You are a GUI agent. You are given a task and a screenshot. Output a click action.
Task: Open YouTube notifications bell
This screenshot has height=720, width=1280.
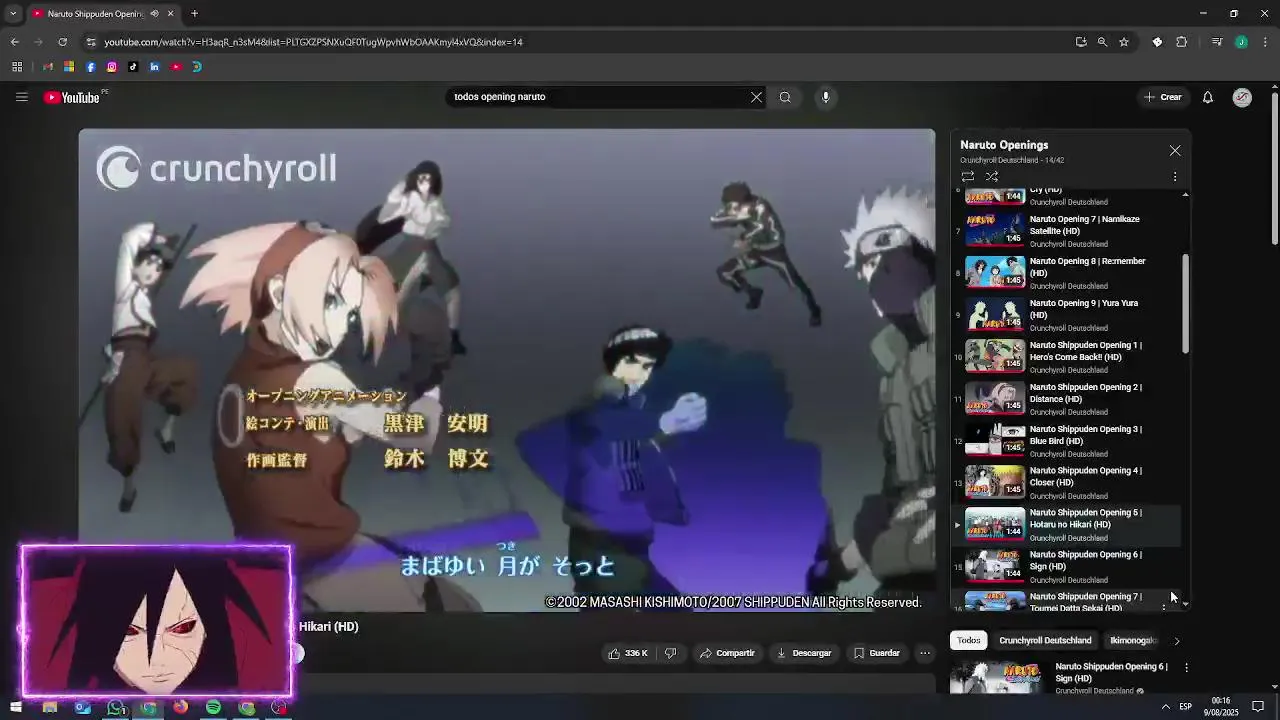coord(1208,97)
